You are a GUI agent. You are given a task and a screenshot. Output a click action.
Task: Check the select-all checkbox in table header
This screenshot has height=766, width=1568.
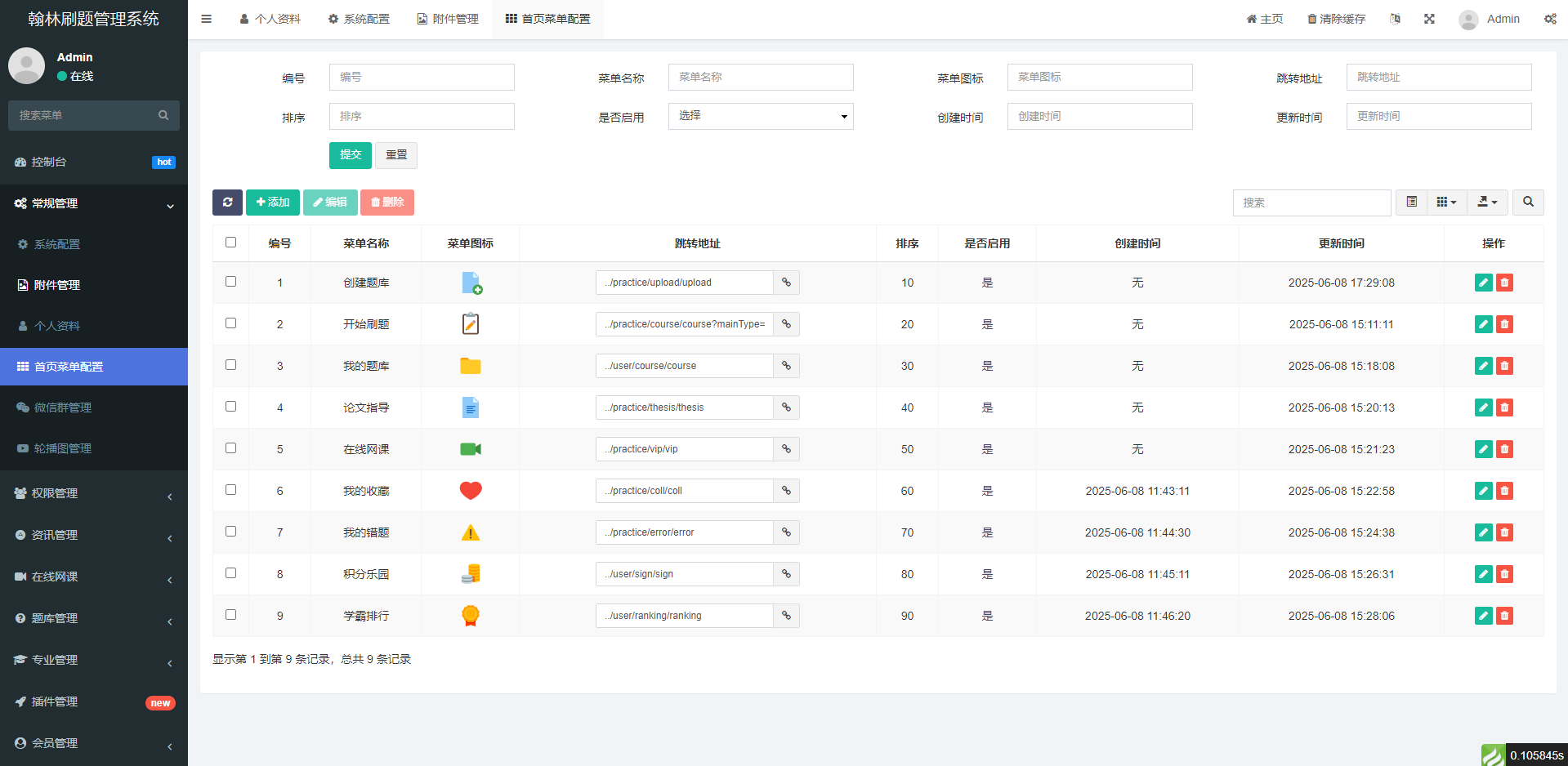point(230,243)
